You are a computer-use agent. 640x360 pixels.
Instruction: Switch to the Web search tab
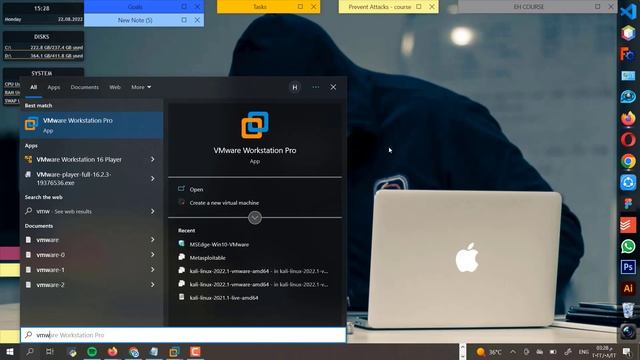click(x=115, y=87)
